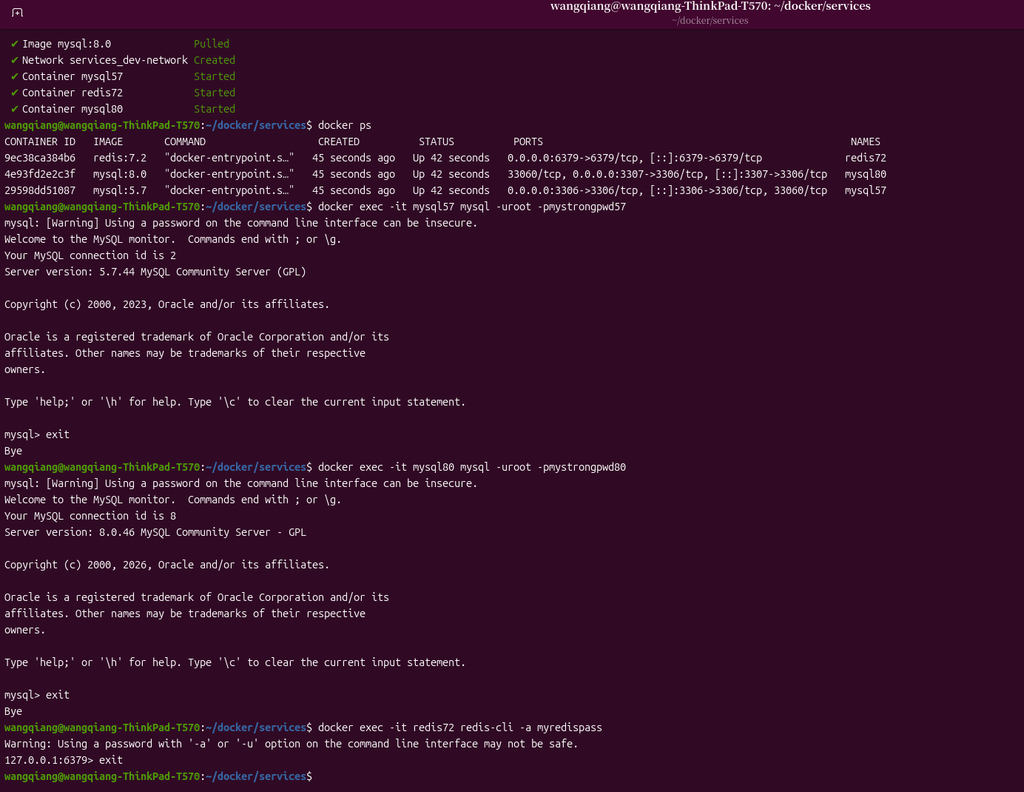Focus the last empty shell prompt line
The image size is (1024, 792).
[159, 776]
